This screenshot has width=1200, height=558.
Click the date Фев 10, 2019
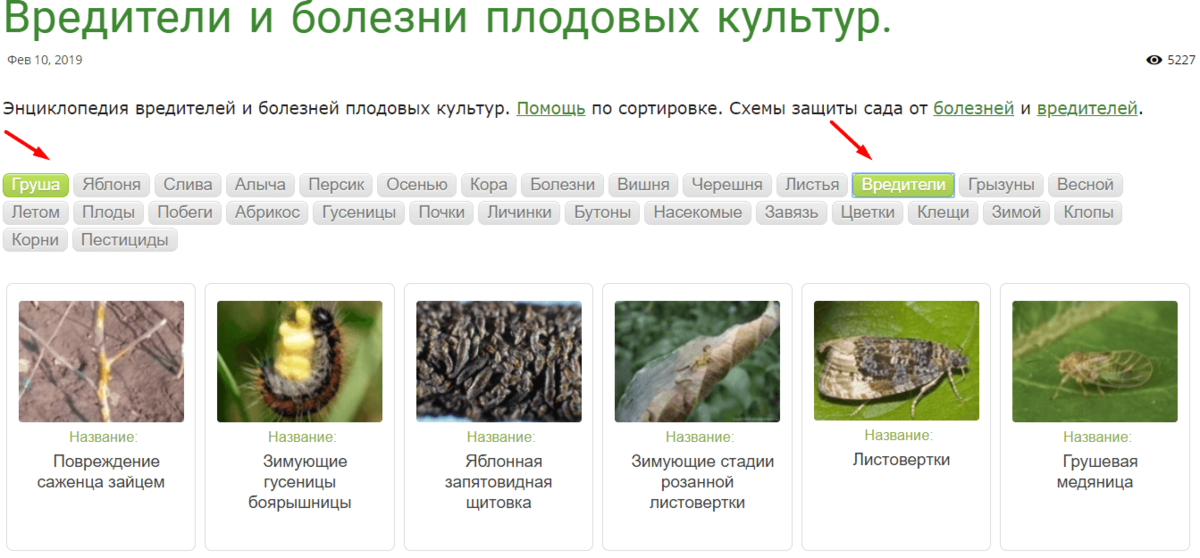coord(45,60)
